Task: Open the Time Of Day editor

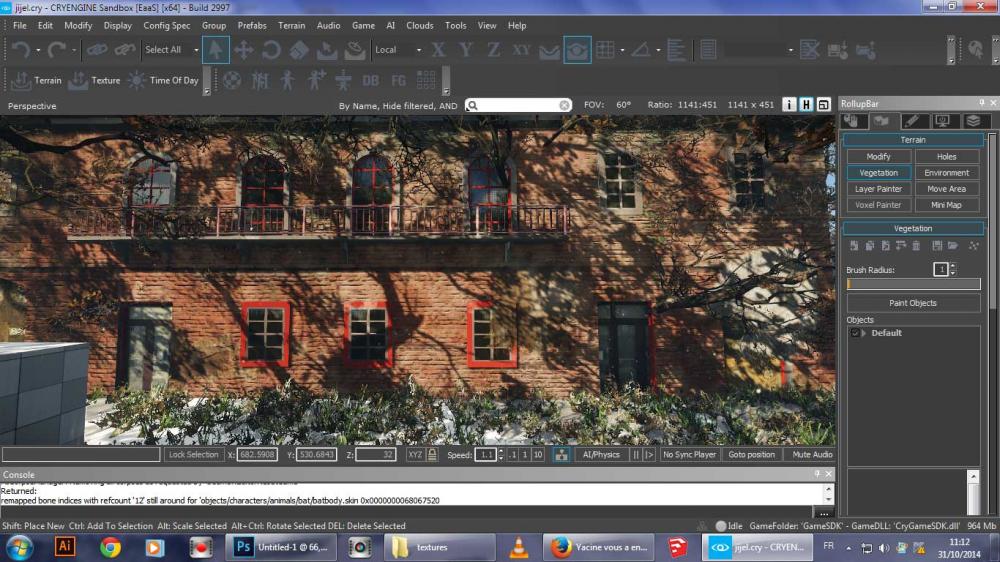Action: tap(163, 80)
